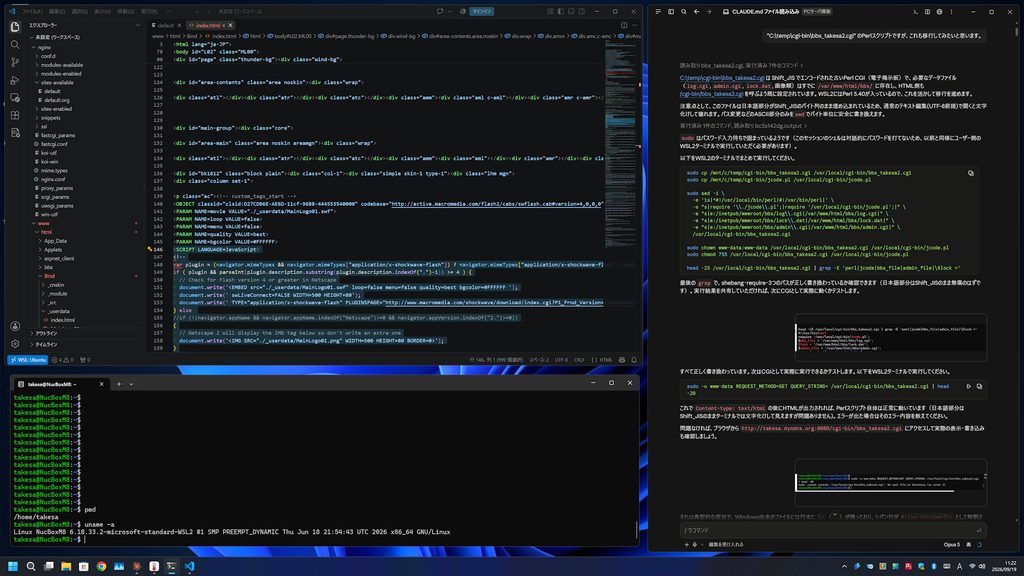The image size is (1024, 576).
Task: Open the Windows Start menu
Action: (x=13, y=566)
